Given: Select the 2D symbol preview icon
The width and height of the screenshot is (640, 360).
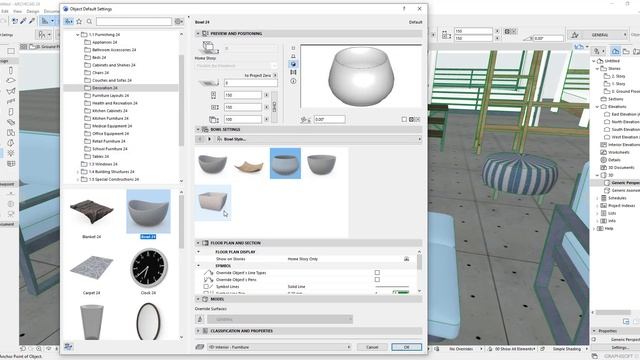Looking at the screenshot, I should point(293,48).
